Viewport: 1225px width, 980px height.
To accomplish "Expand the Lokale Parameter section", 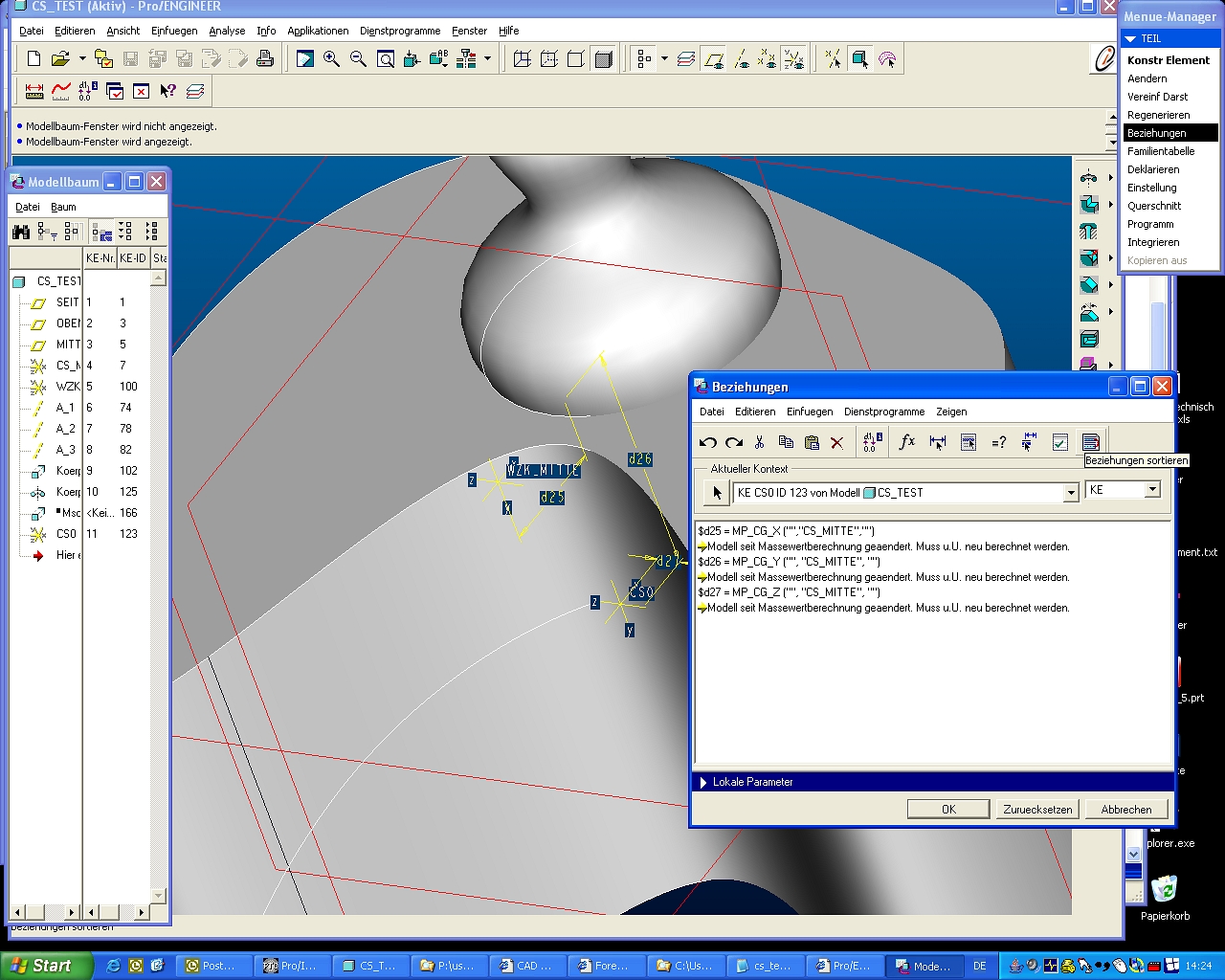I will pos(704,782).
